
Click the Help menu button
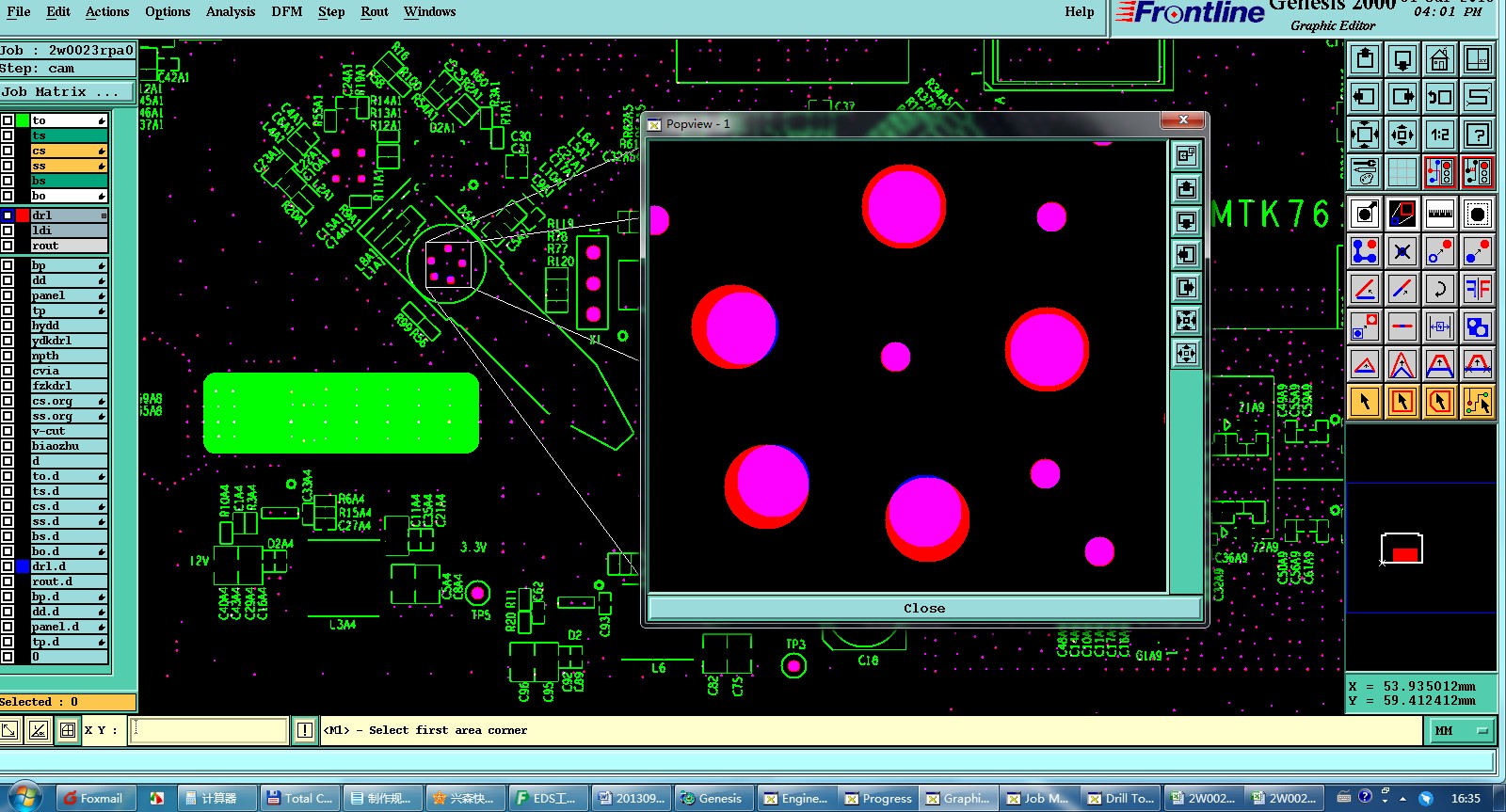click(x=1080, y=11)
